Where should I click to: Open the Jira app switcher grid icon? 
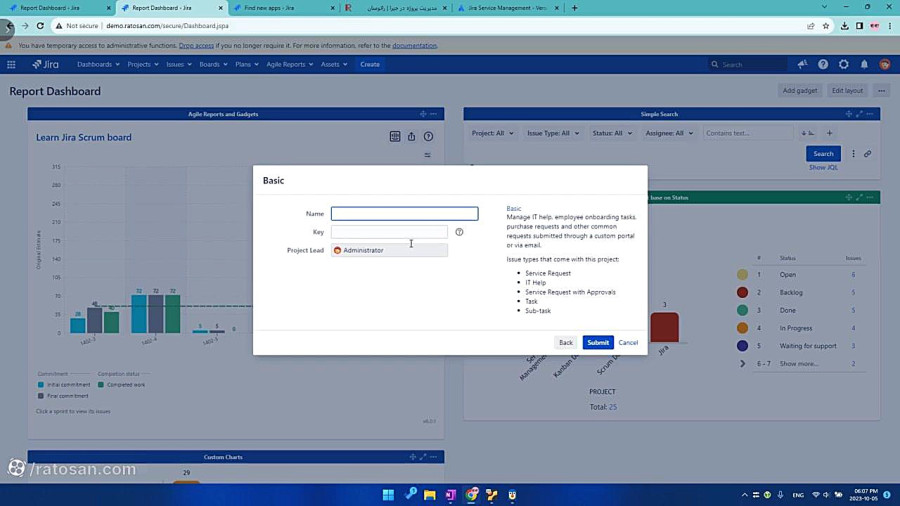11,64
